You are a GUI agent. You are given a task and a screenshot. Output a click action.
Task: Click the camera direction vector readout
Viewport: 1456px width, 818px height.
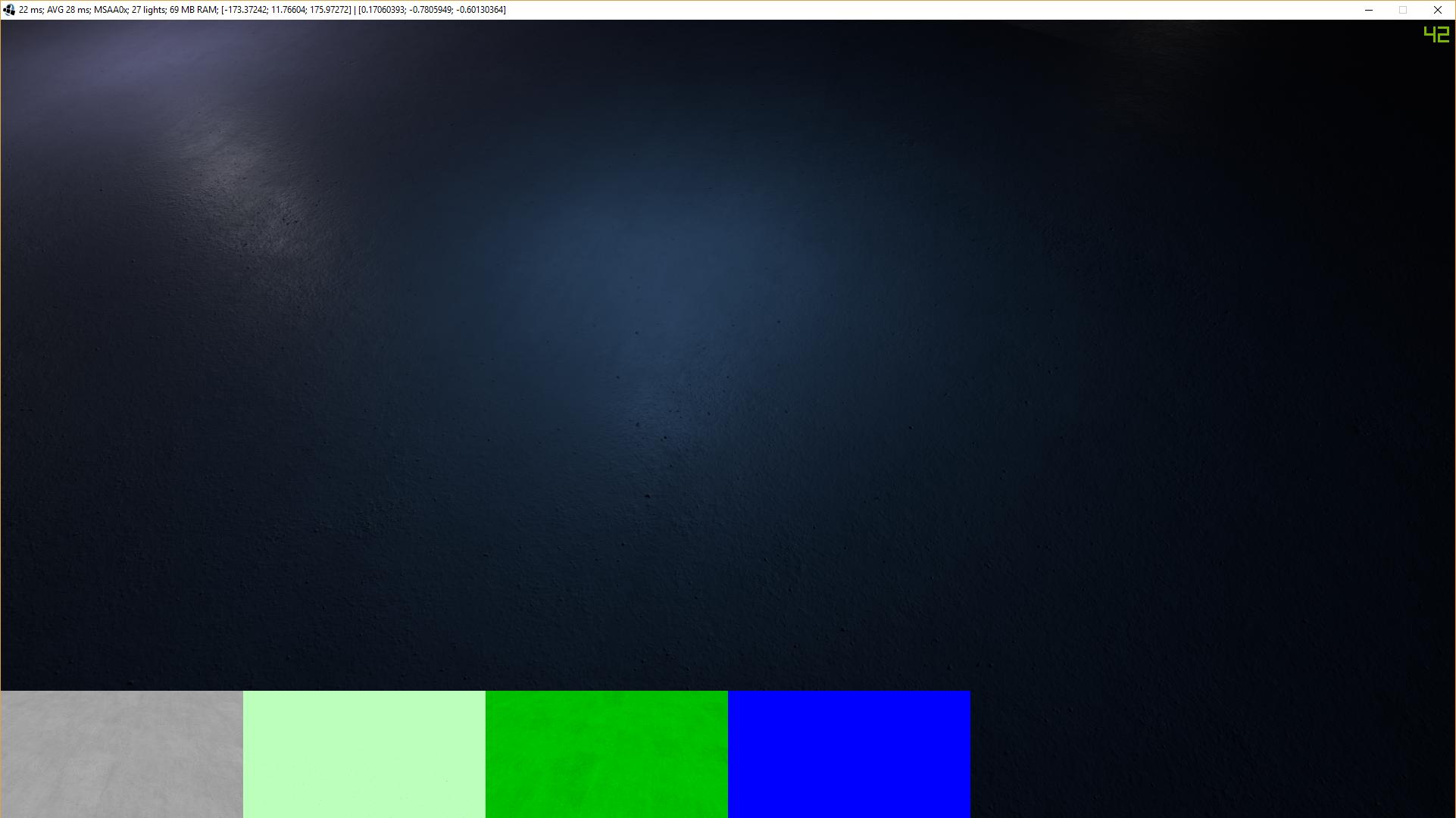click(432, 10)
